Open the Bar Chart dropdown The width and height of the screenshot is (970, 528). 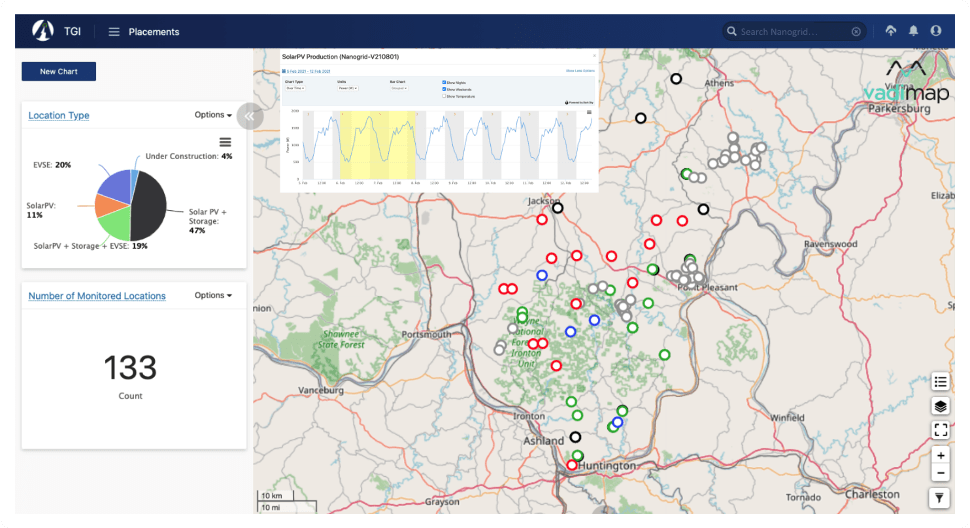click(398, 88)
